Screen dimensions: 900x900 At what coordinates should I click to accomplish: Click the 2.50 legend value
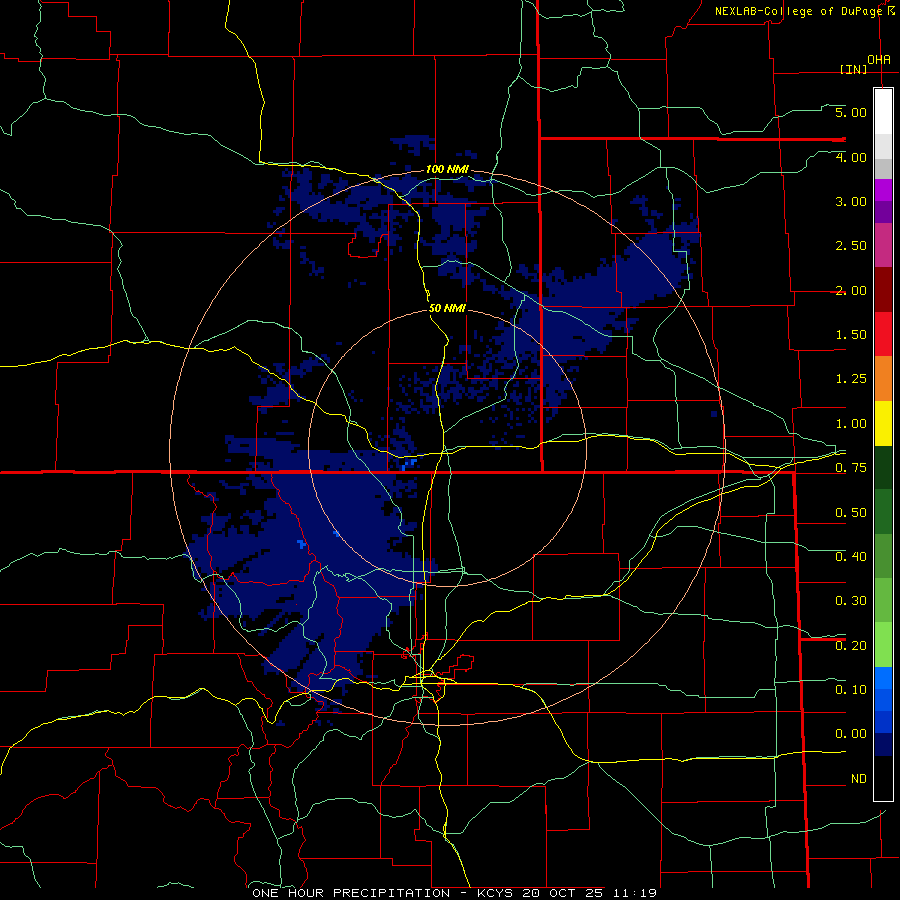(x=851, y=246)
